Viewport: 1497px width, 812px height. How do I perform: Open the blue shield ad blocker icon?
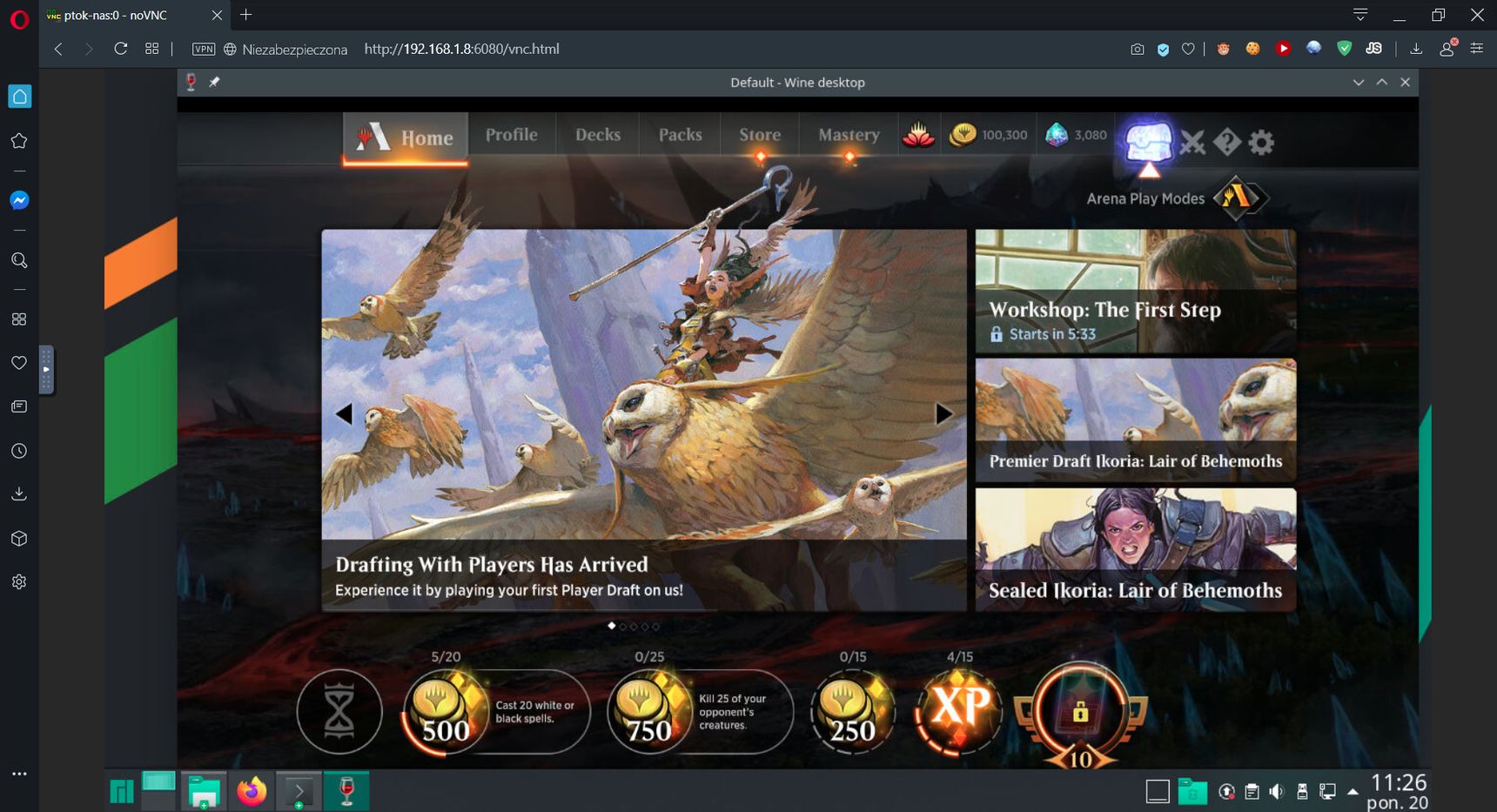point(1163,49)
